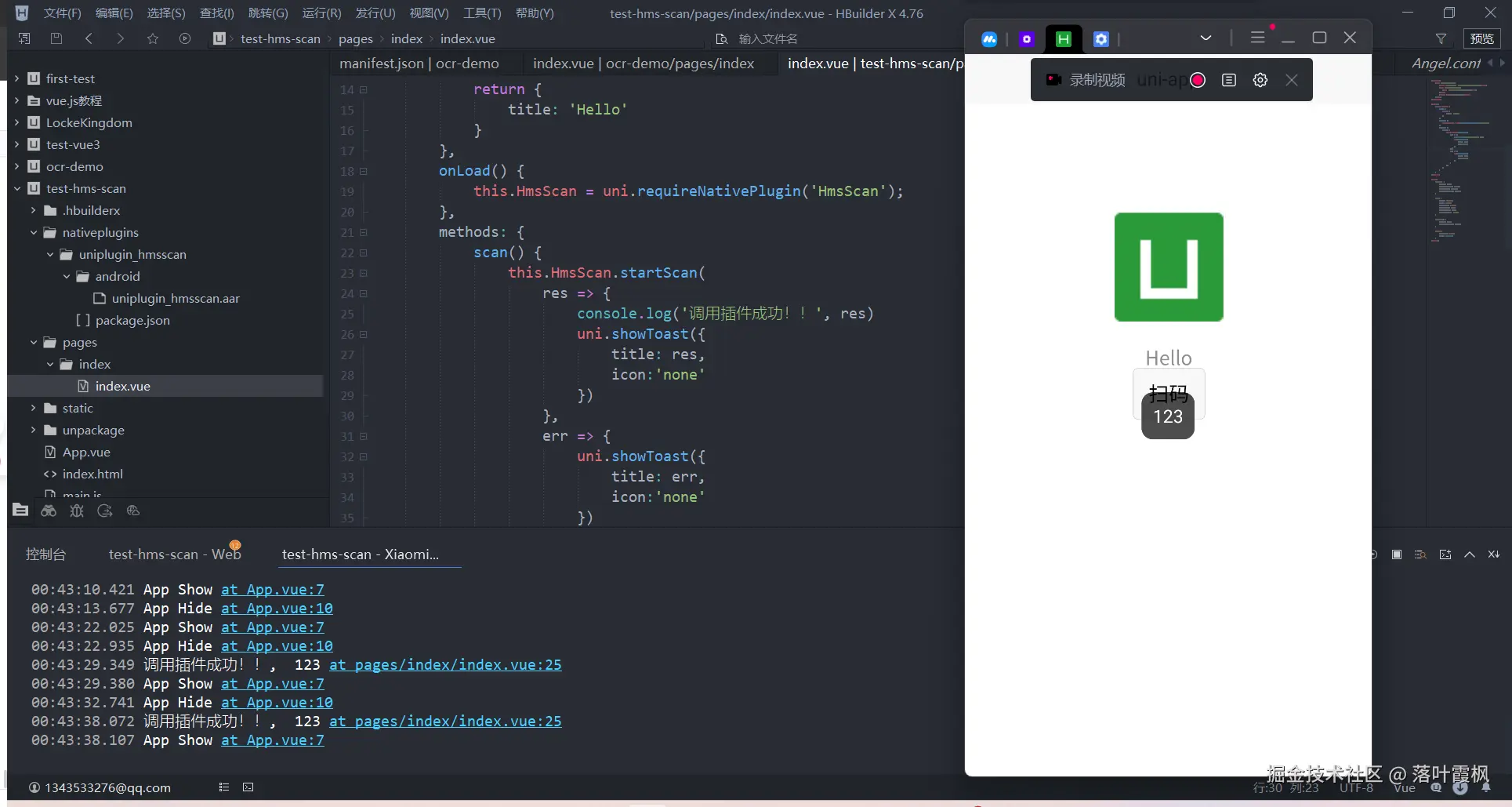Expand the static folder

pyautogui.click(x=34, y=408)
